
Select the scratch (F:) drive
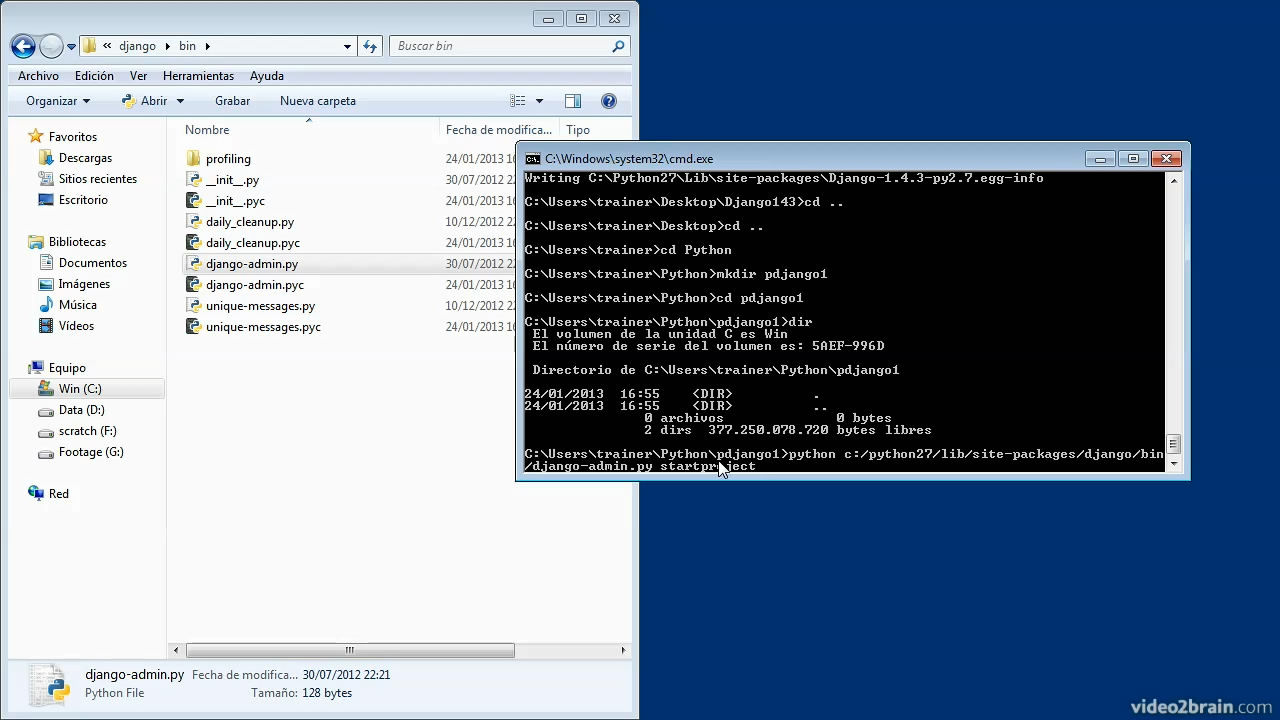(x=87, y=431)
